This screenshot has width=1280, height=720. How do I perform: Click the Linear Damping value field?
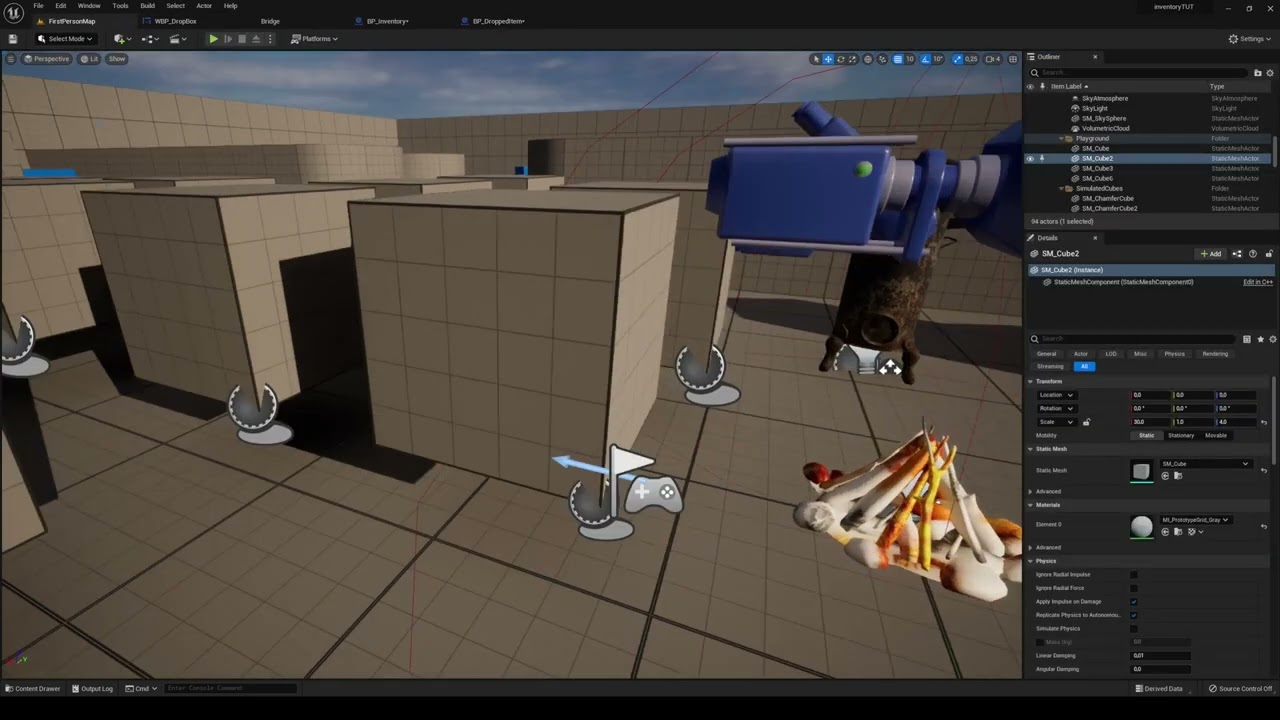tap(1160, 655)
